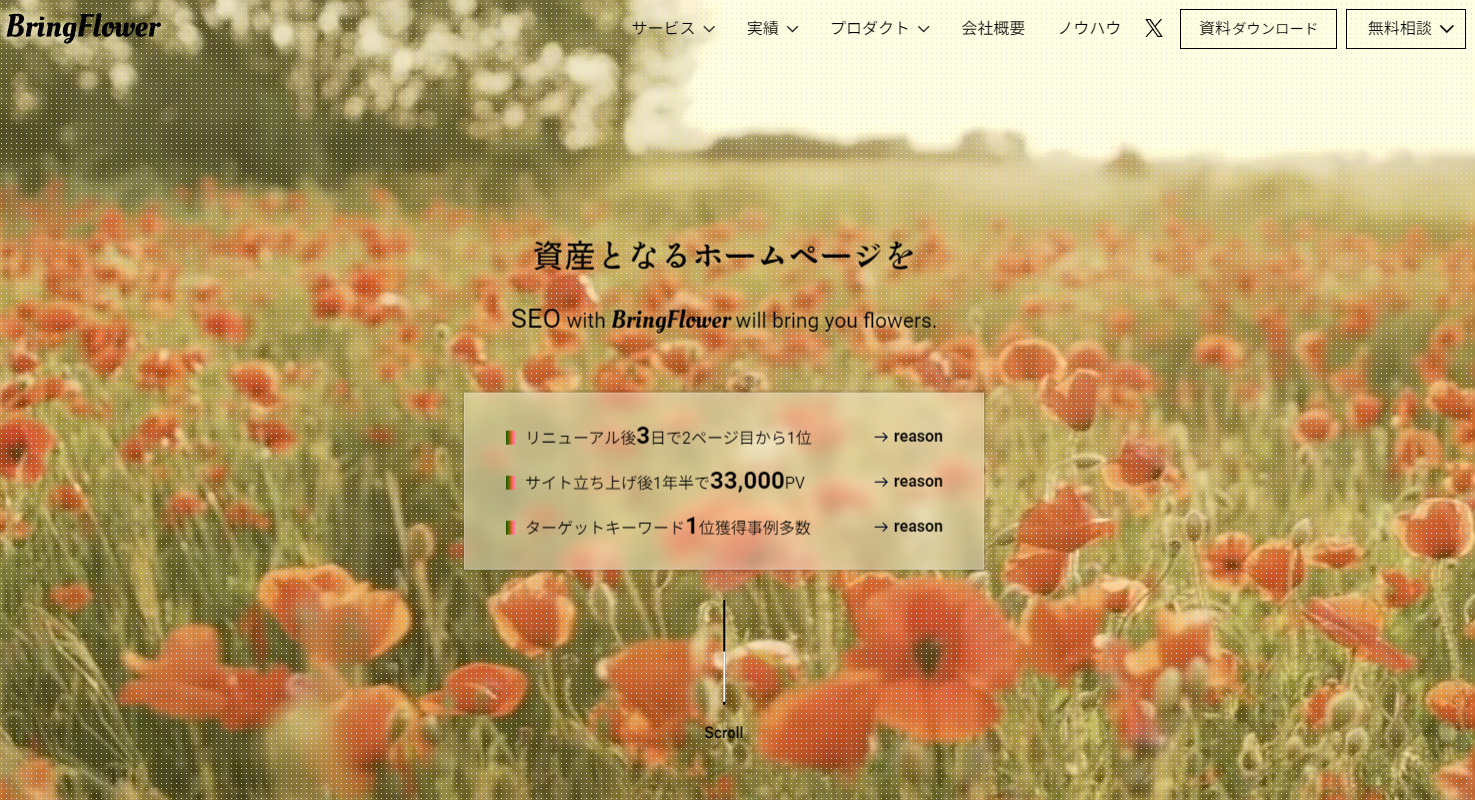The height and width of the screenshot is (800, 1475).
Task: Click the BringFlower logo
Action: point(83,27)
